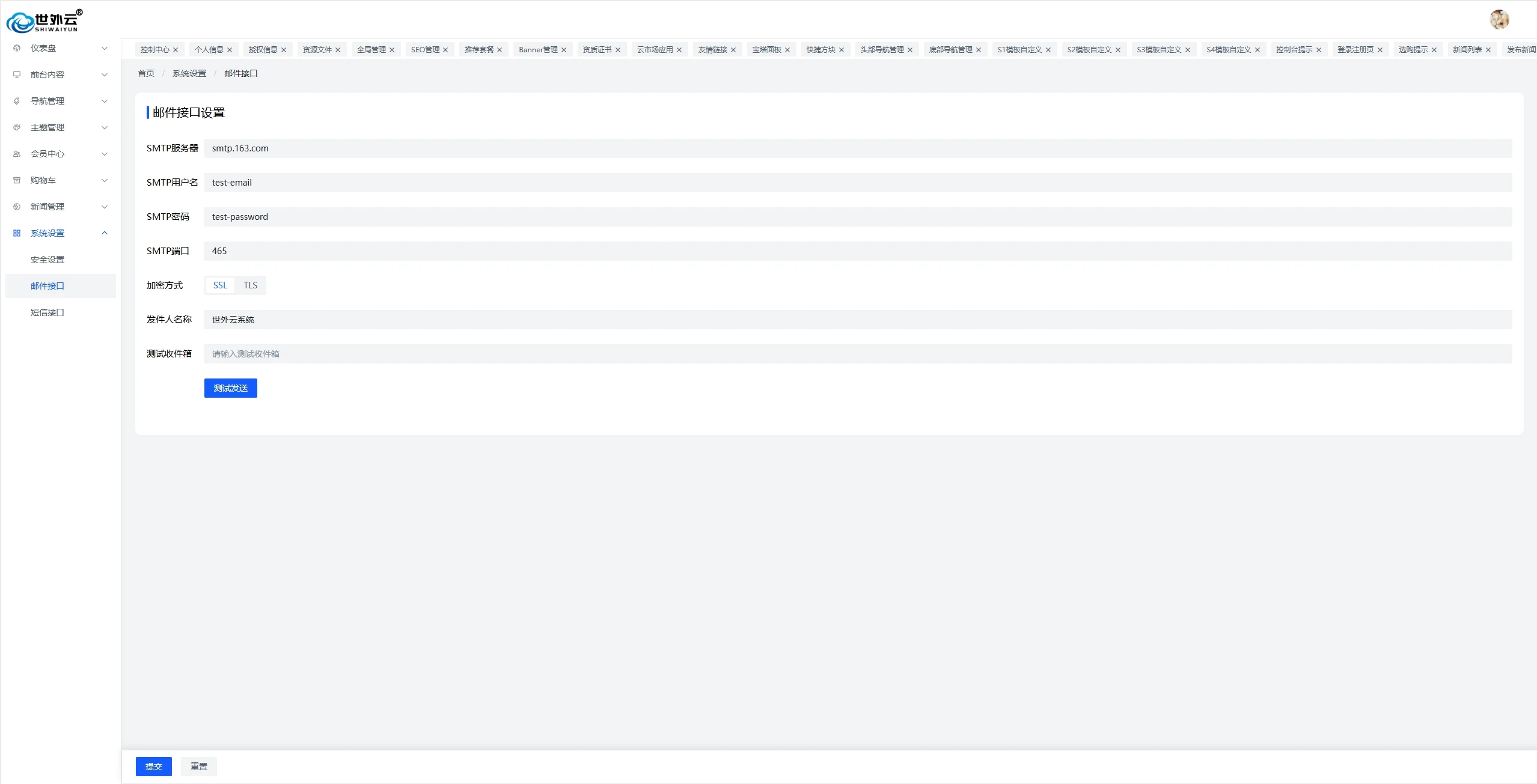Click the 测试收件箱 input field
This screenshot has height=784, width=1537.
858,354
